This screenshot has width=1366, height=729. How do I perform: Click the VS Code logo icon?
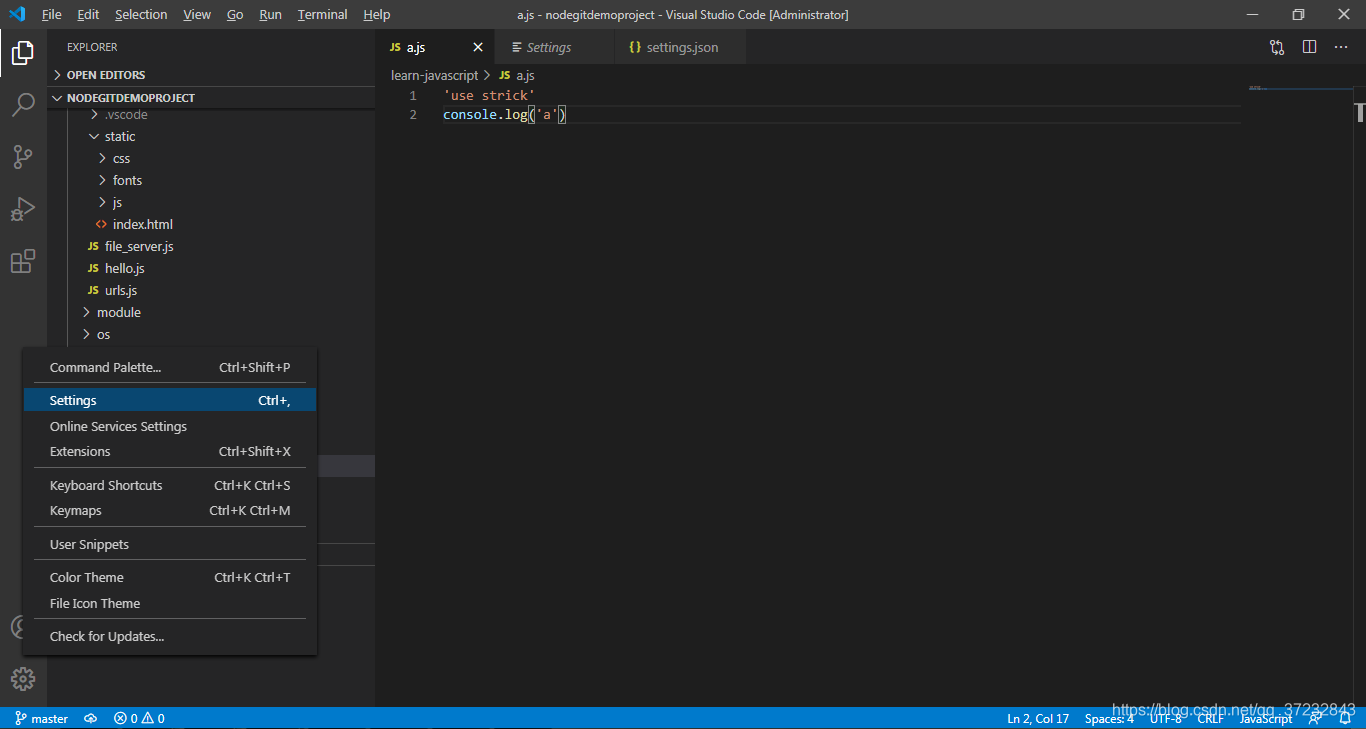point(17,14)
